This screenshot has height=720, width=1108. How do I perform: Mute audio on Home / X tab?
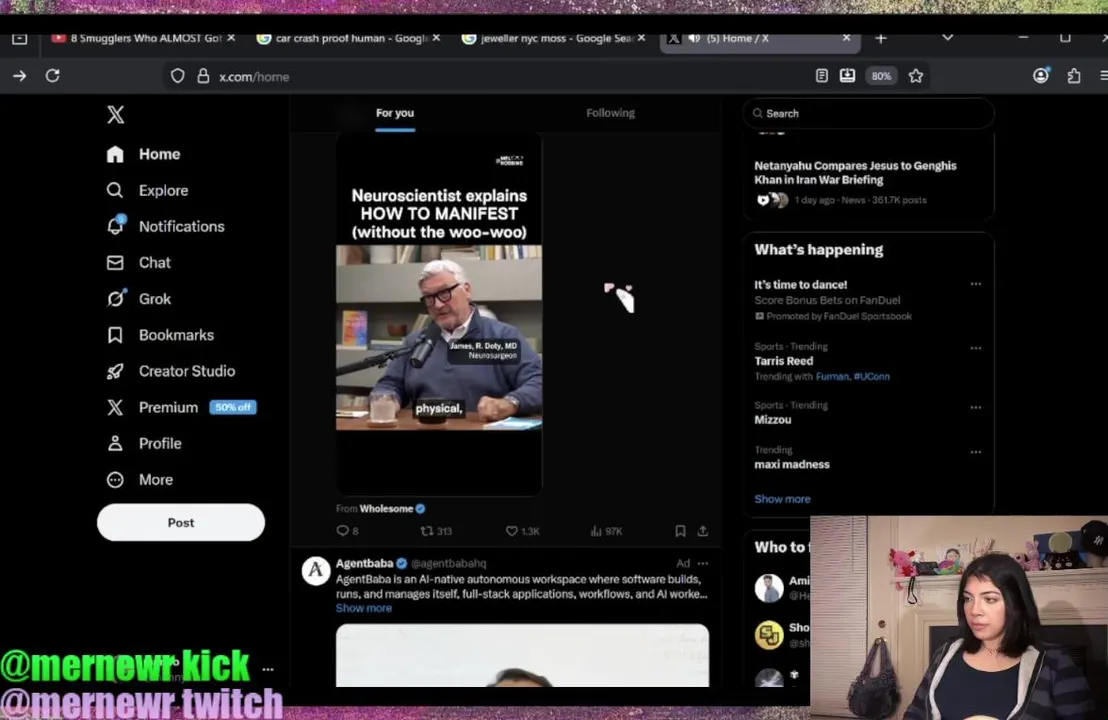click(x=695, y=38)
